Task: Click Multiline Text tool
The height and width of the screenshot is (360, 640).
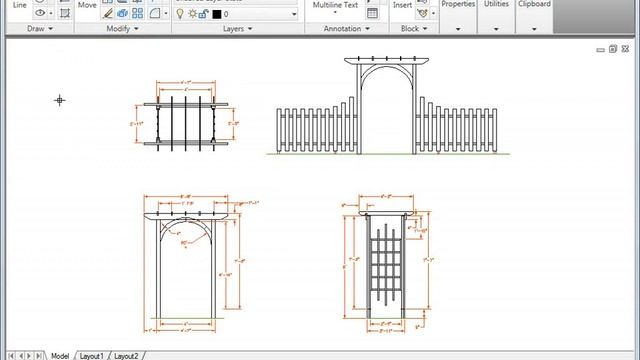Action: click(x=335, y=5)
